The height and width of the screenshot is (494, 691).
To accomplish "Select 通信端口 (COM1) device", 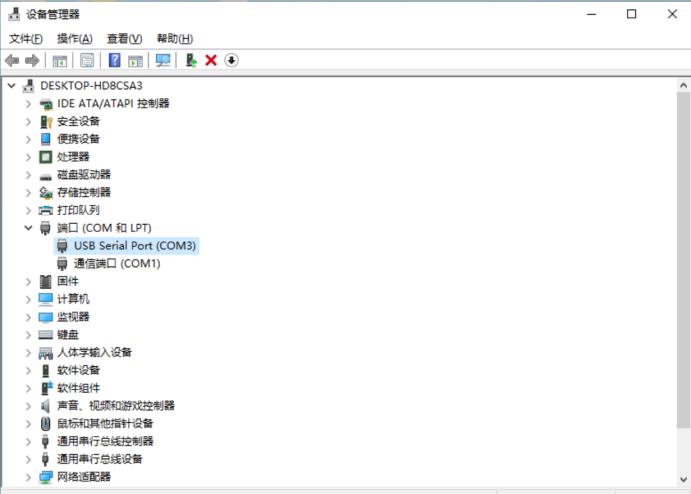I will click(x=117, y=264).
